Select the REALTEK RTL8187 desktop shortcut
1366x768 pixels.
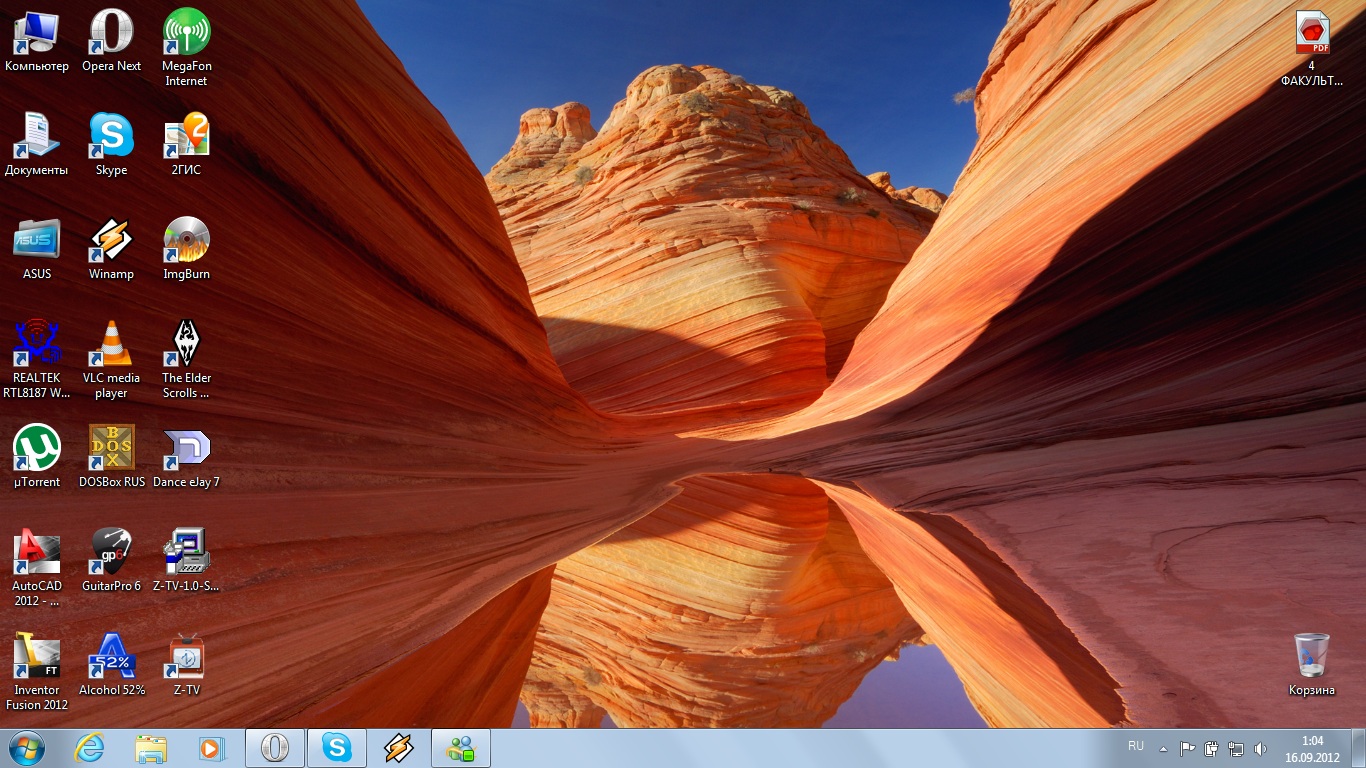37,360
